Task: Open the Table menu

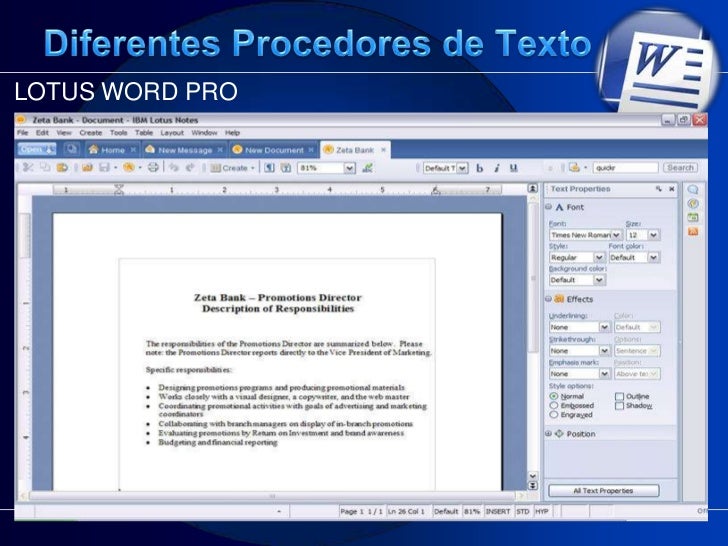Action: point(144,133)
